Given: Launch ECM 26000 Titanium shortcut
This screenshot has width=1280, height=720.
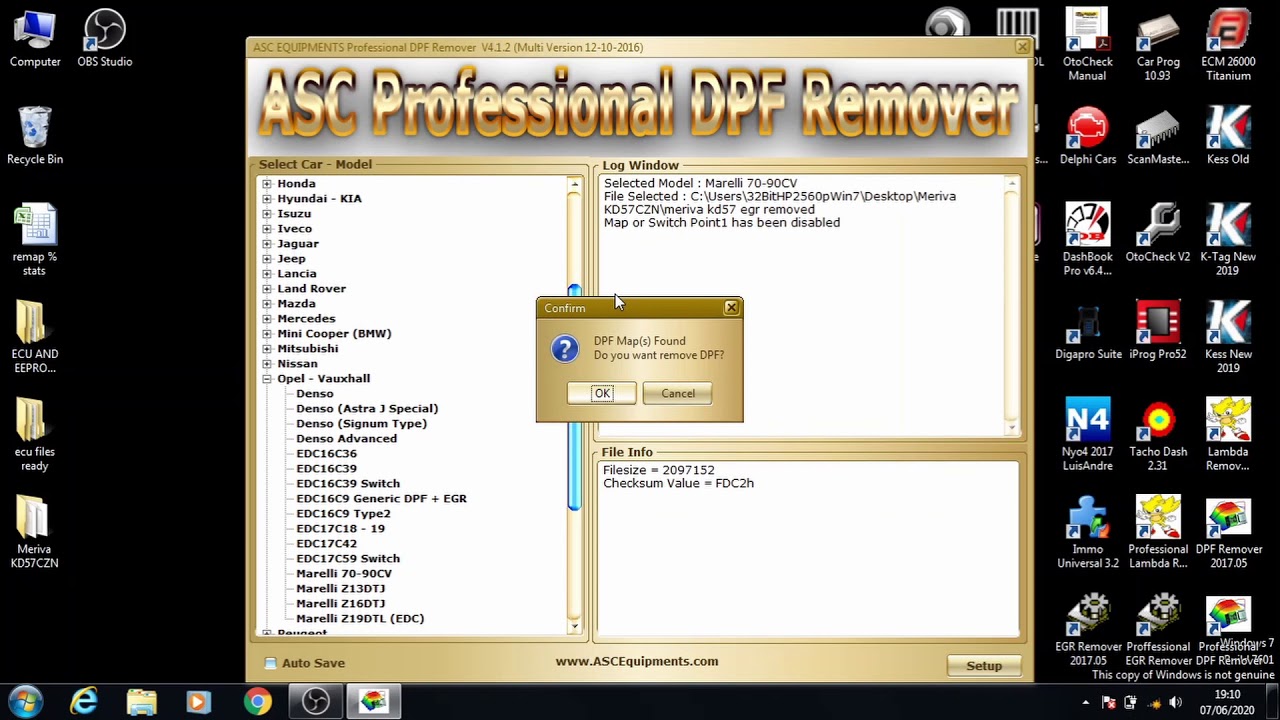Looking at the screenshot, I should pyautogui.click(x=1228, y=45).
